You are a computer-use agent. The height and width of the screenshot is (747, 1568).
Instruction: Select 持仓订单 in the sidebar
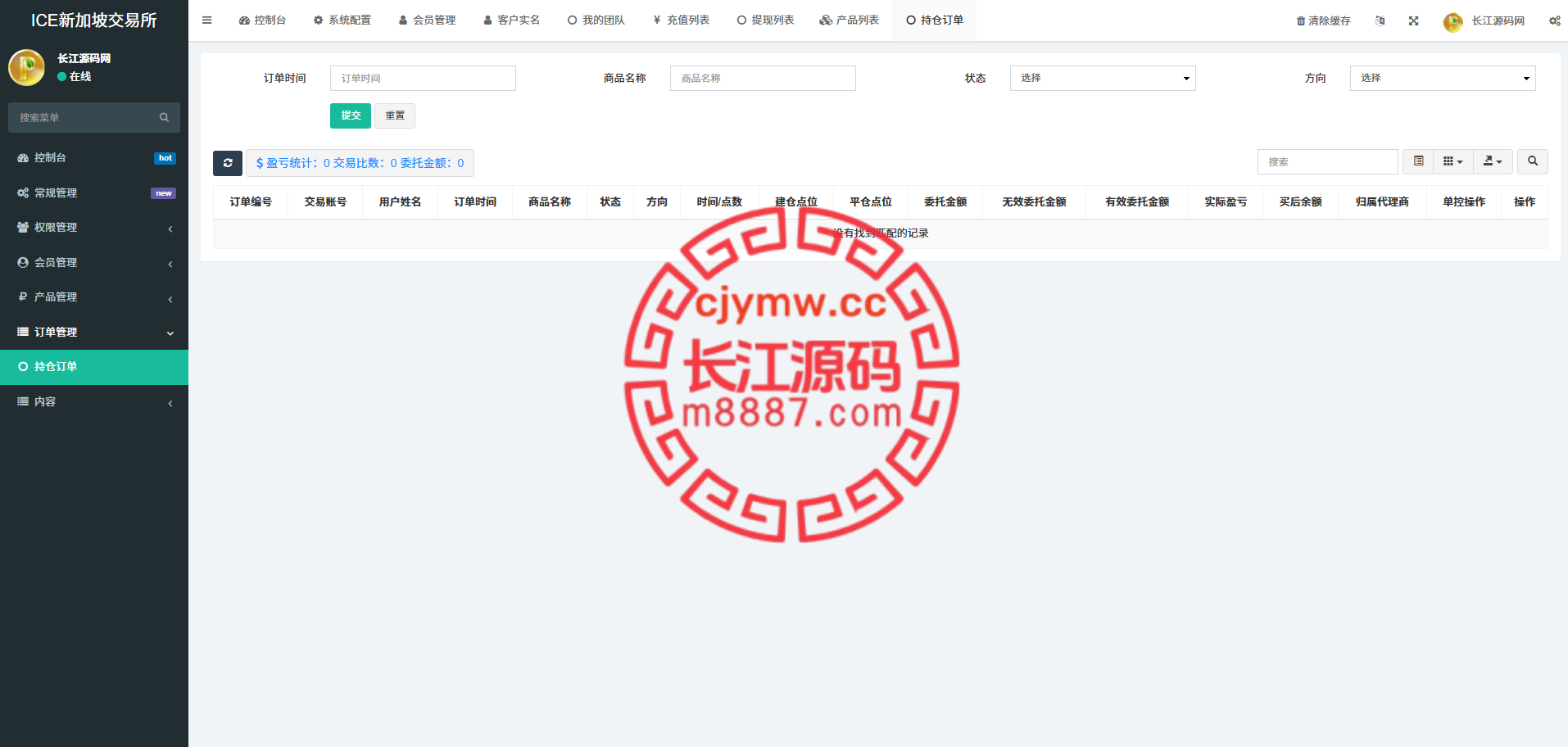(x=94, y=367)
